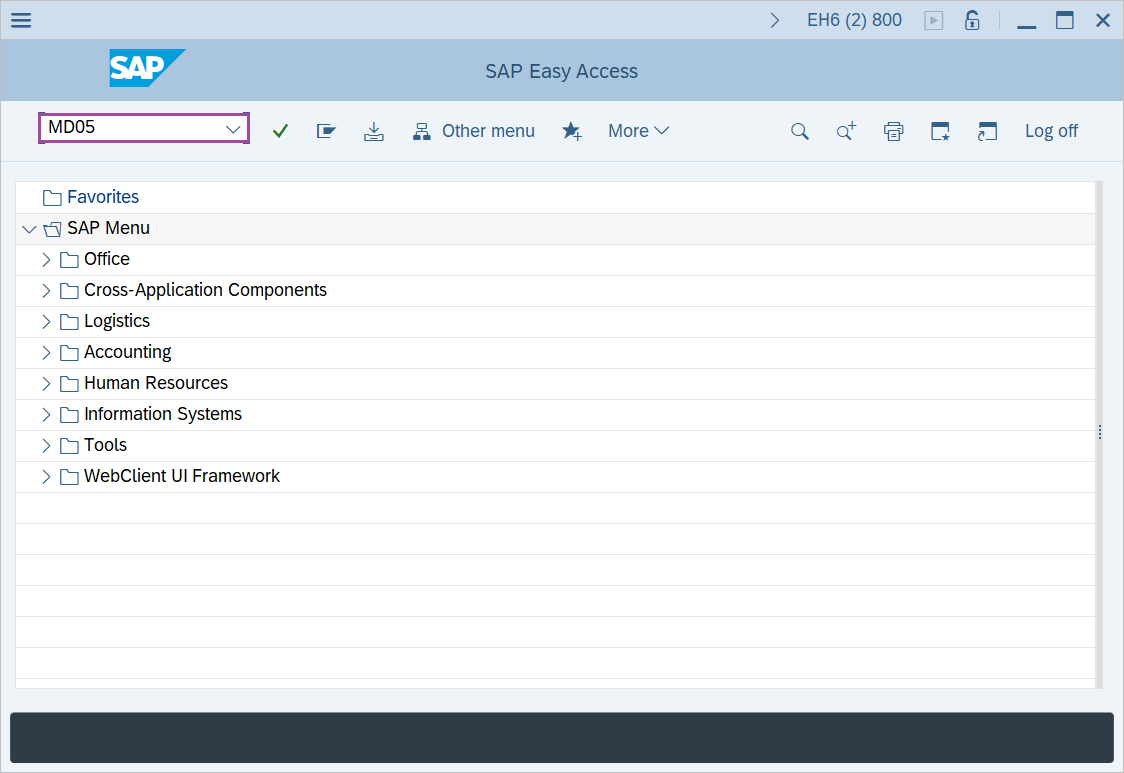Viewport: 1124px width, 773px height.
Task: Click the EH6 system status text
Action: 854,19
